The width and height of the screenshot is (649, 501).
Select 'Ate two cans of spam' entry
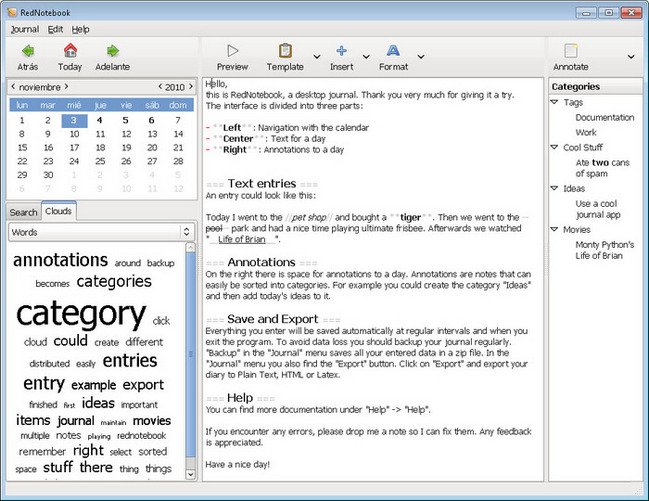click(602, 168)
